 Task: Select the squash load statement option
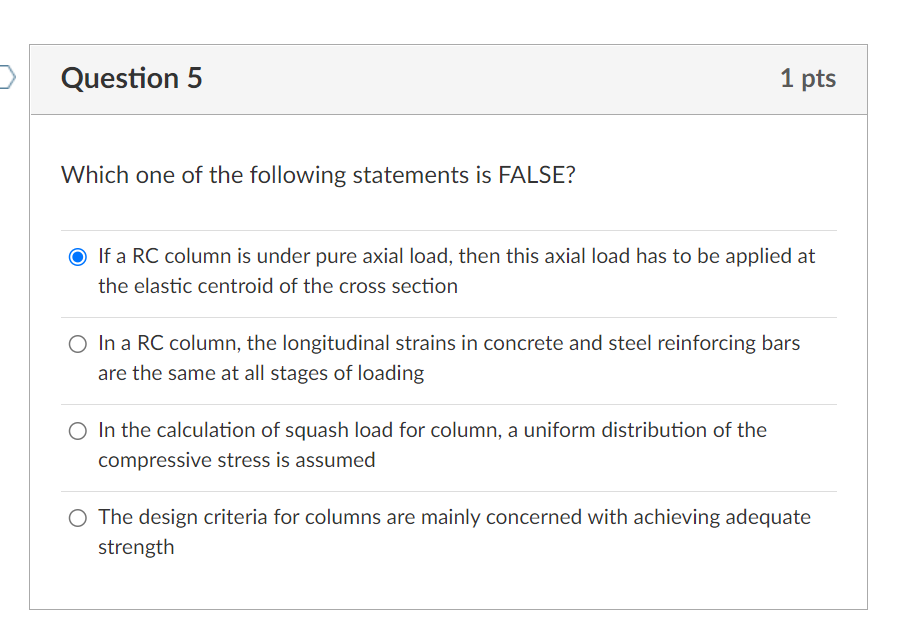77,431
